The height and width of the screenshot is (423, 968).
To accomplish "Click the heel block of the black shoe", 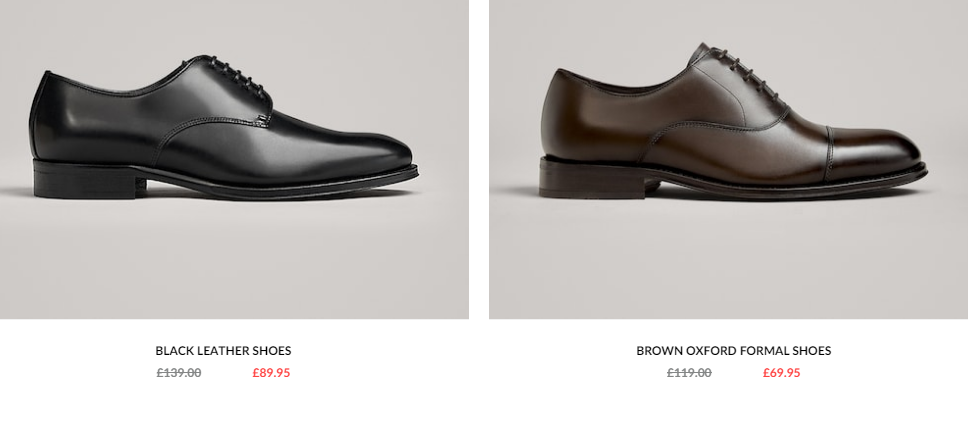I will click(x=85, y=181).
